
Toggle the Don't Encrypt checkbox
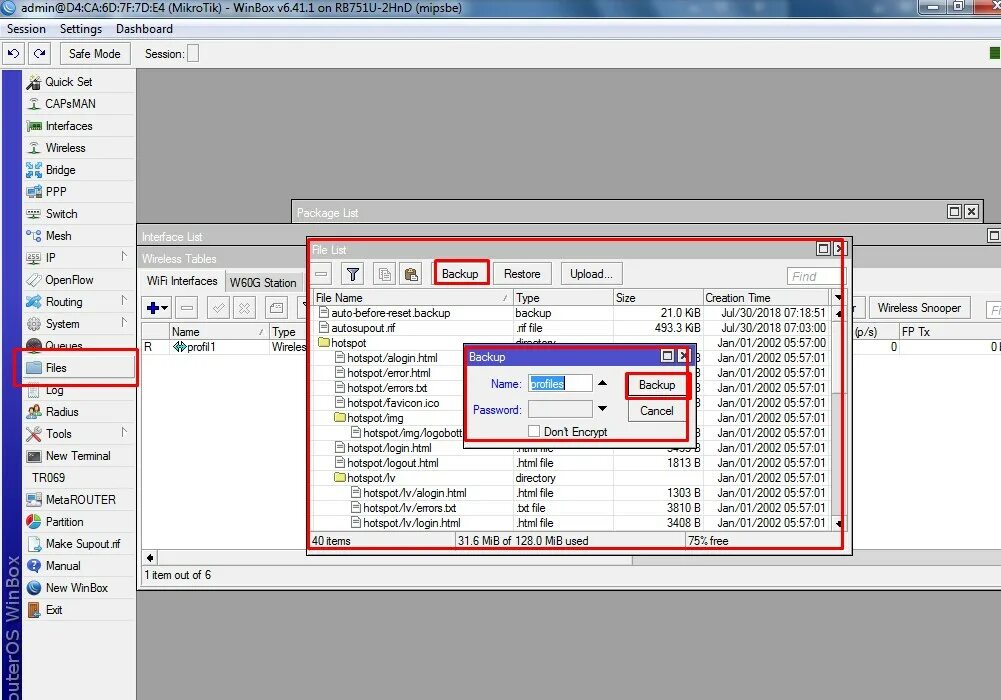(534, 431)
